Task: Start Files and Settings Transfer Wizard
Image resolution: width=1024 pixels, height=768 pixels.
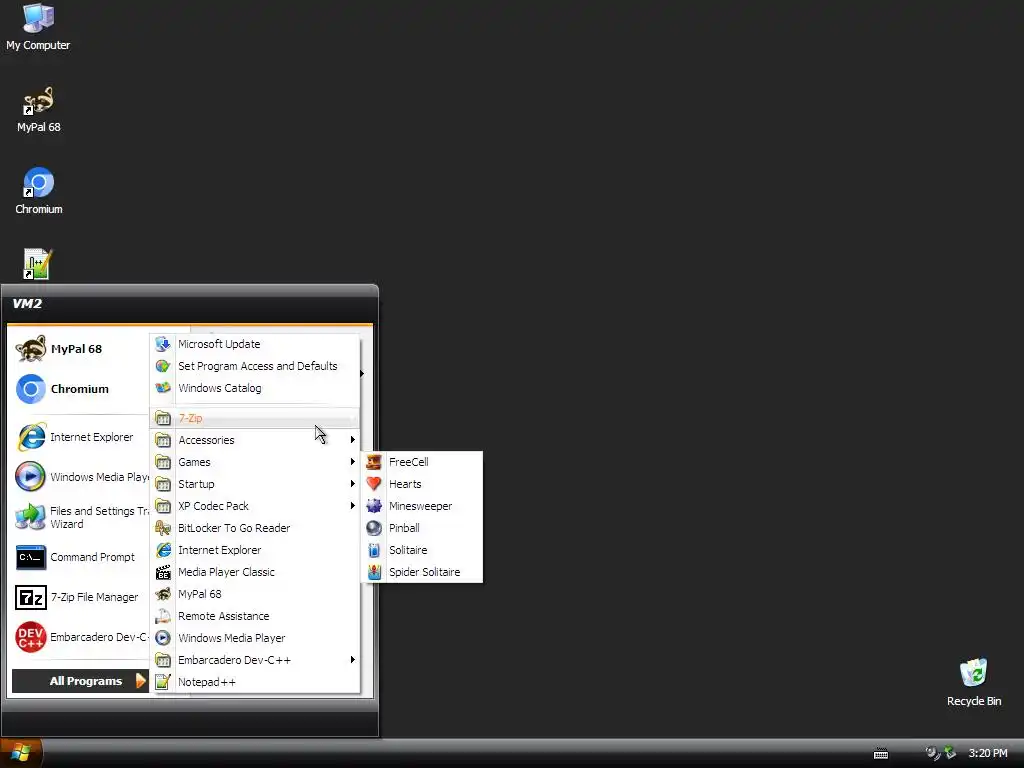Action: coord(80,517)
